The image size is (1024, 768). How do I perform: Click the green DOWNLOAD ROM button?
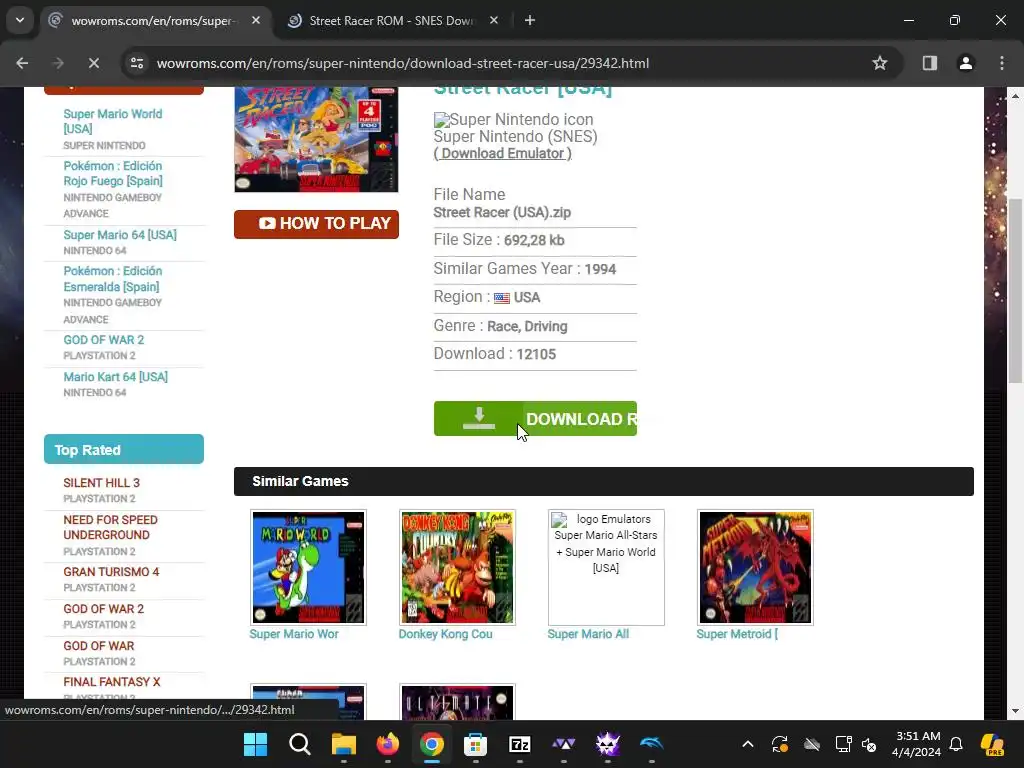pos(535,419)
